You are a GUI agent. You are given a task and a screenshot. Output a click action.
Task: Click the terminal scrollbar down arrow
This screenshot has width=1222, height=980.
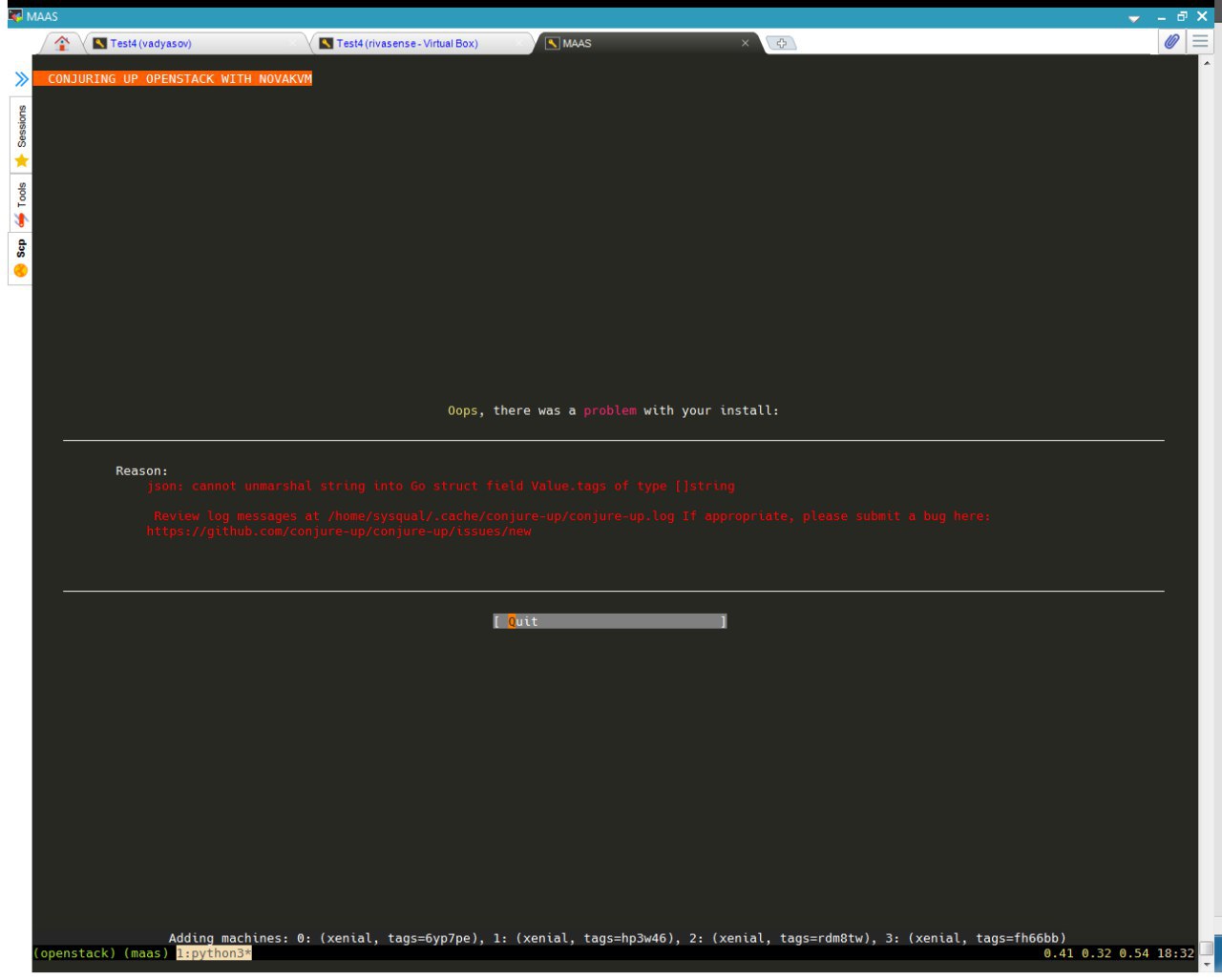pos(1207,964)
